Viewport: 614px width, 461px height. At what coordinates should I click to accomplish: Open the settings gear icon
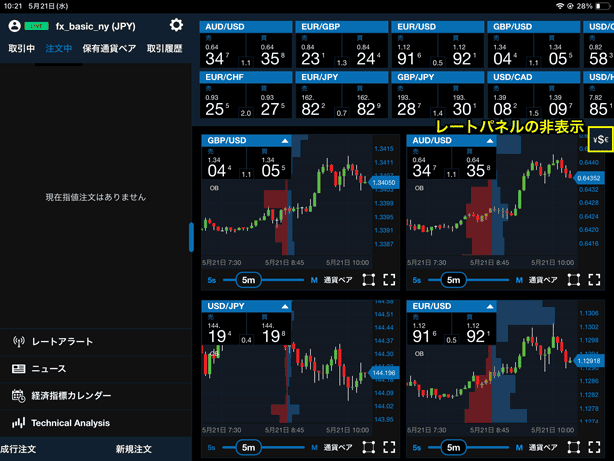[176, 25]
